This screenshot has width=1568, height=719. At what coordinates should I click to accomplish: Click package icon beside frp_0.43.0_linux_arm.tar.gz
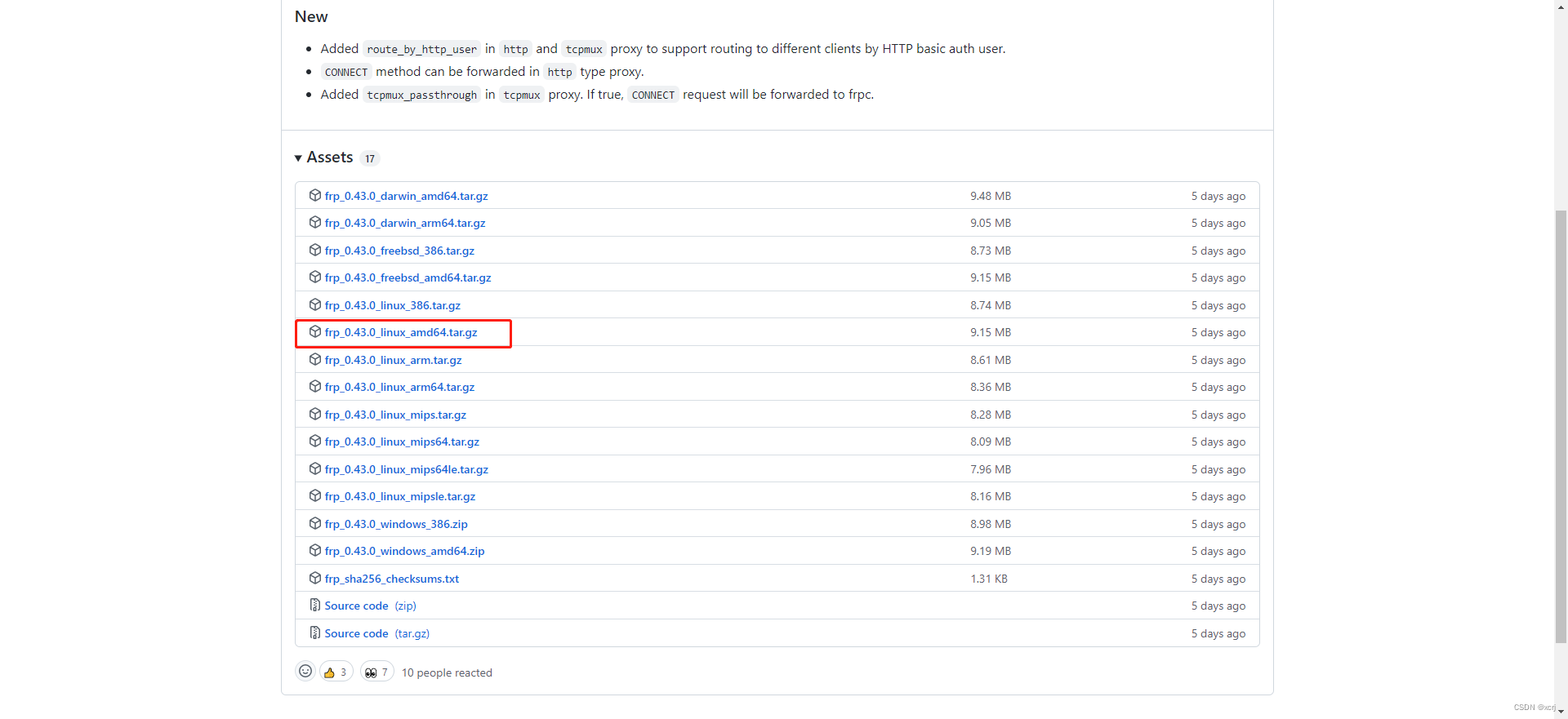coord(315,359)
